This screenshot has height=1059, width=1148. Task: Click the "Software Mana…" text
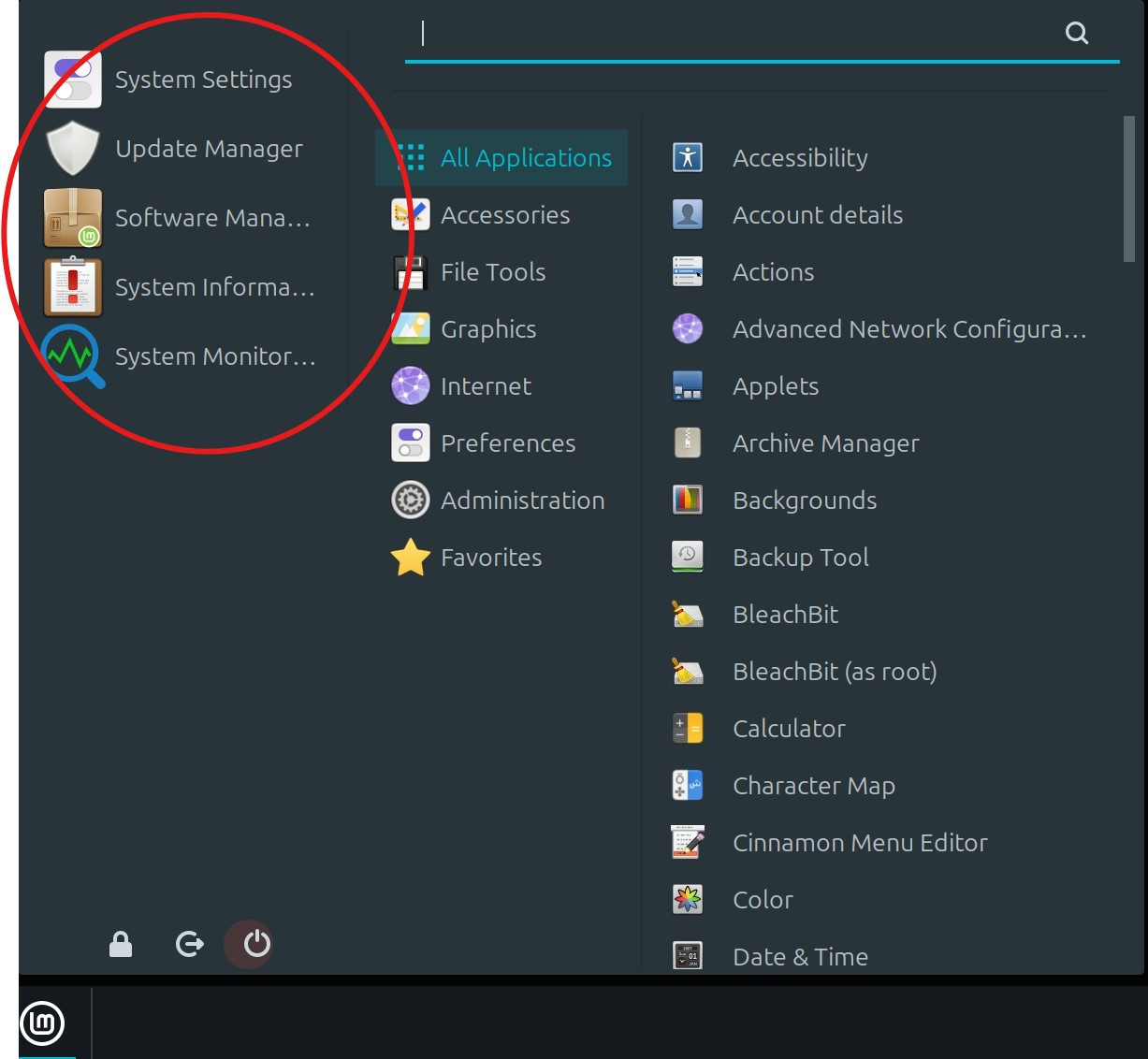tap(212, 218)
